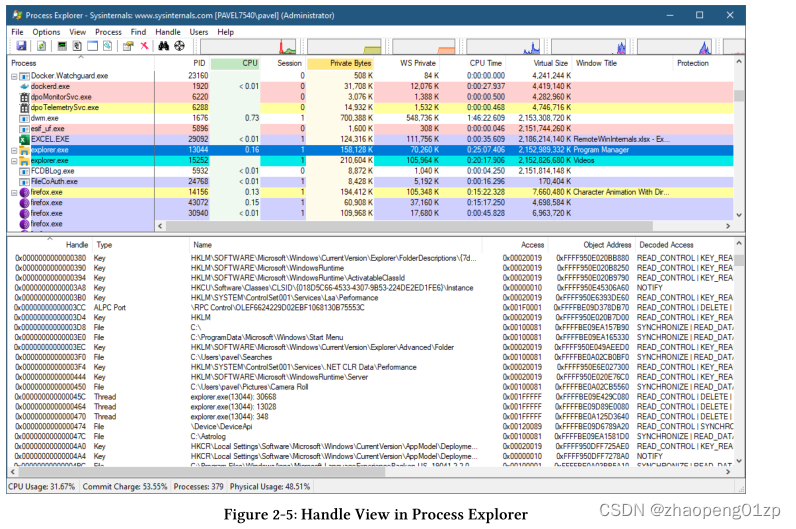This screenshot has width=796, height=529.
Task: Open the Help menu
Action: pyautogui.click(x=225, y=32)
